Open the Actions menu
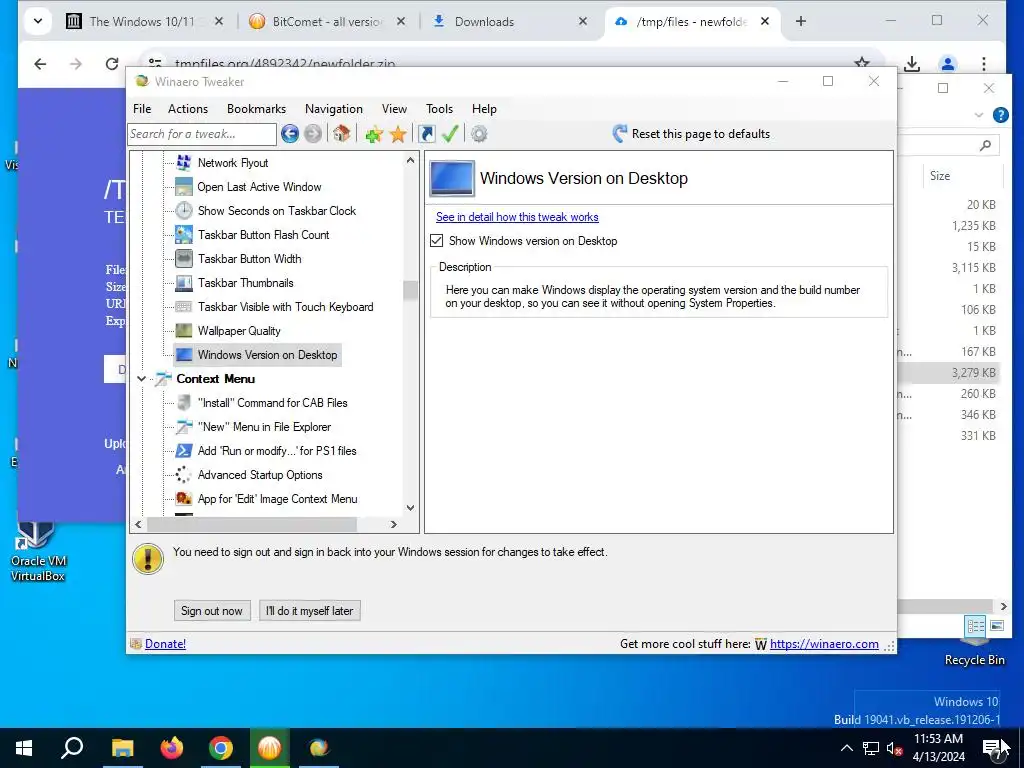The image size is (1024, 768). point(187,109)
